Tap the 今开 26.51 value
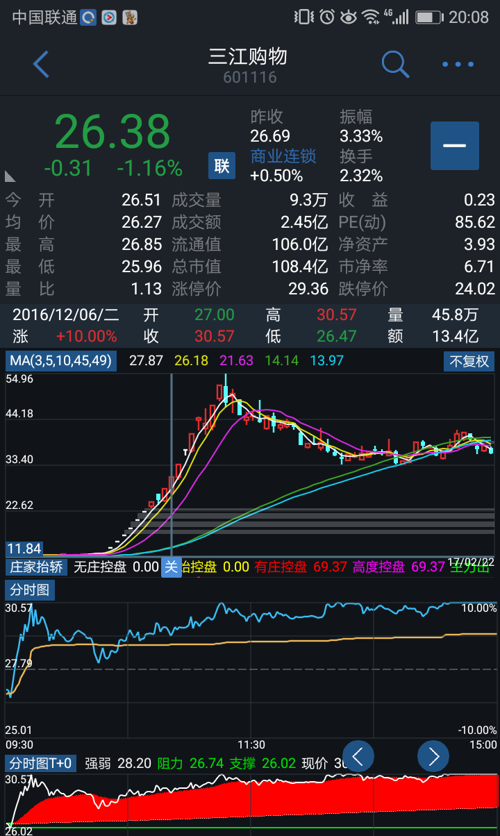Viewport: 500px width, 836px height. (x=141, y=200)
